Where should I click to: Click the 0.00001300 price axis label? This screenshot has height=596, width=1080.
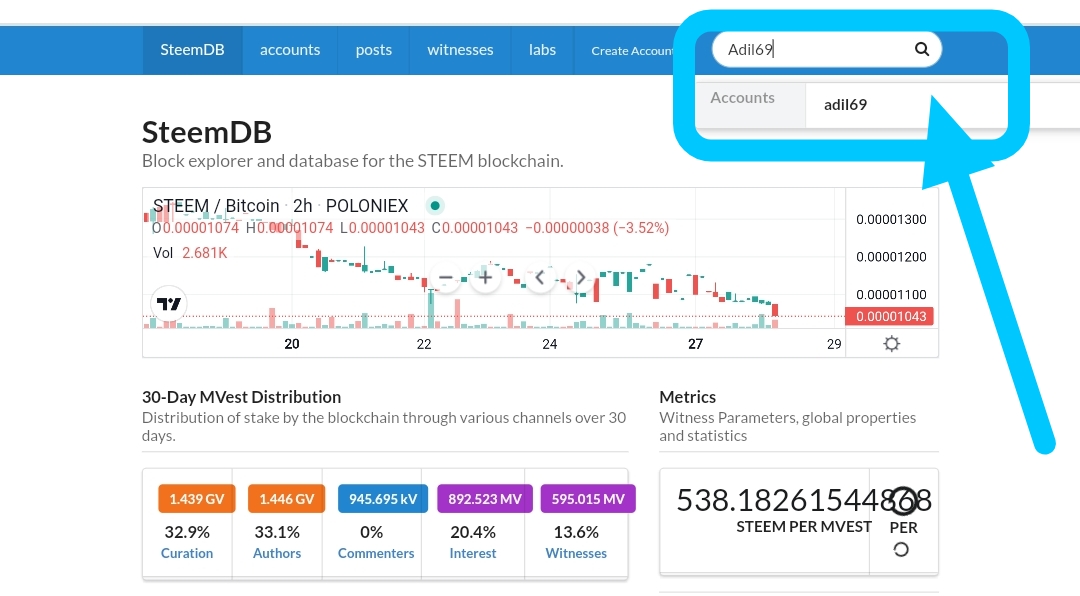(x=891, y=220)
